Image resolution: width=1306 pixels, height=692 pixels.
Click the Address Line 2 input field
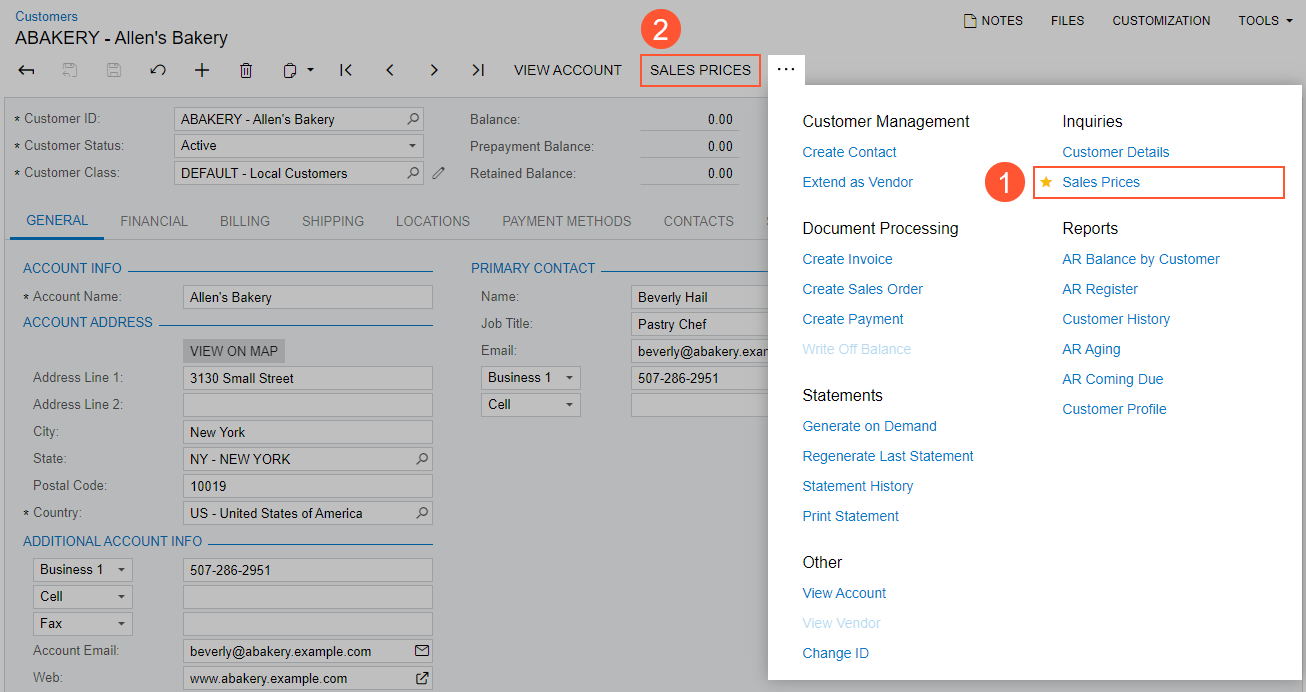[x=307, y=405]
